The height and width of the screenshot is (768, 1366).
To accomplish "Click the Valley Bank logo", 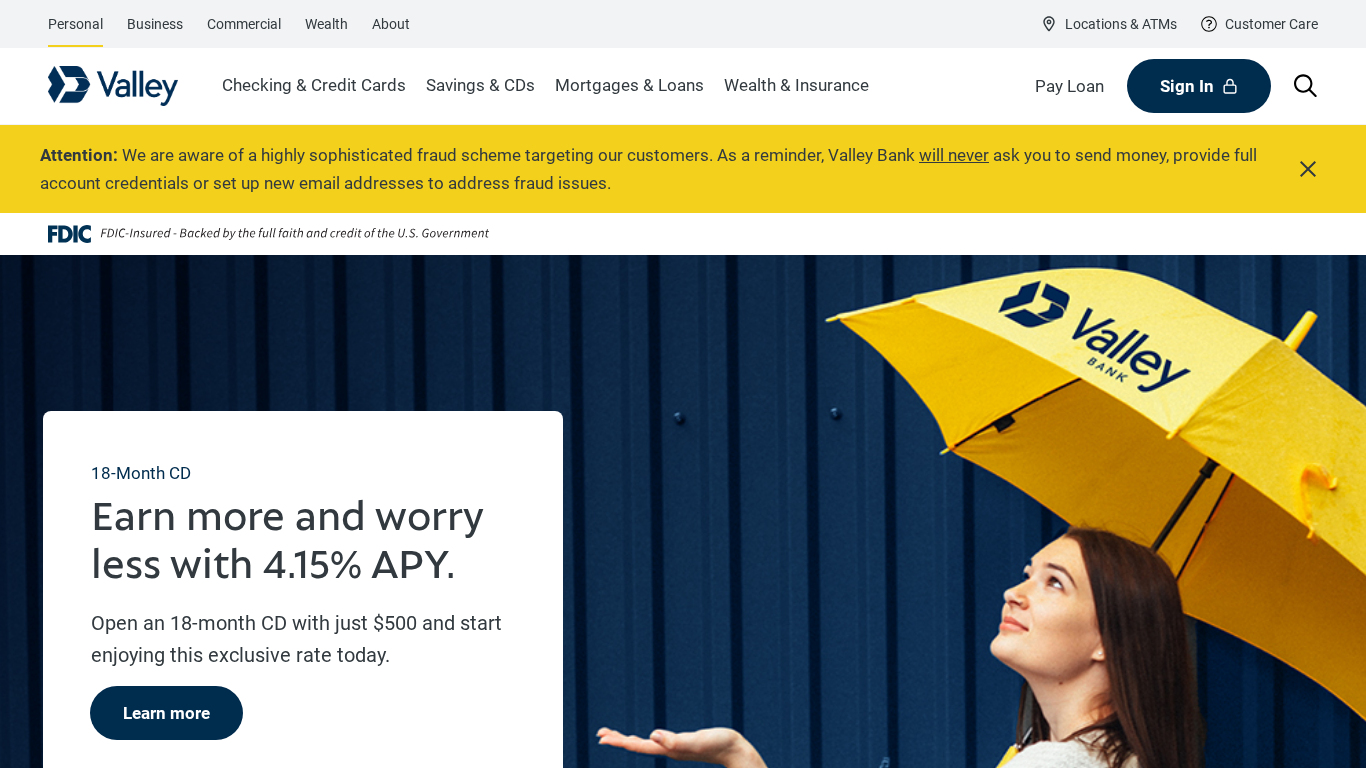I will click(x=112, y=86).
